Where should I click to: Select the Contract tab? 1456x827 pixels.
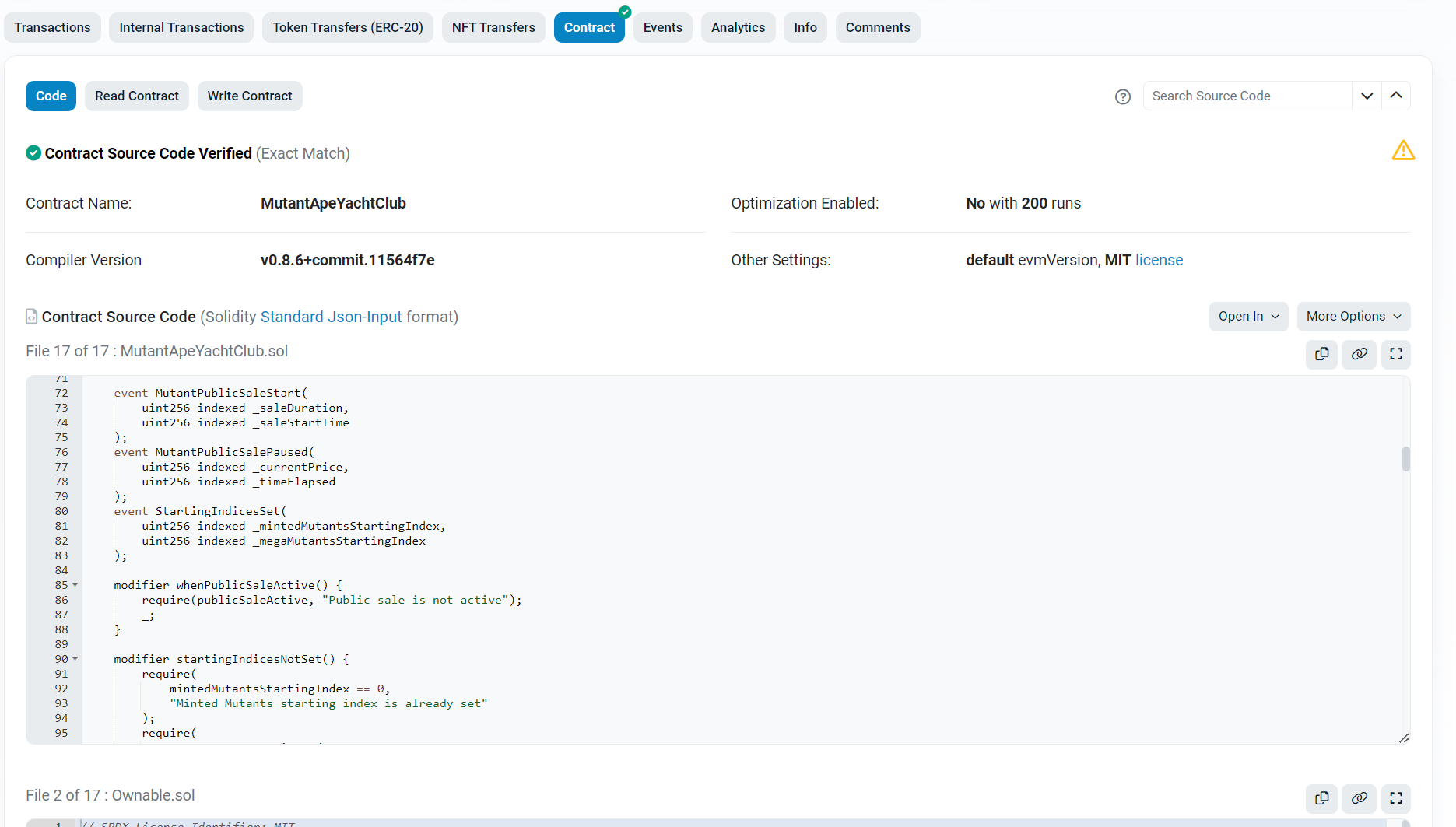[589, 28]
